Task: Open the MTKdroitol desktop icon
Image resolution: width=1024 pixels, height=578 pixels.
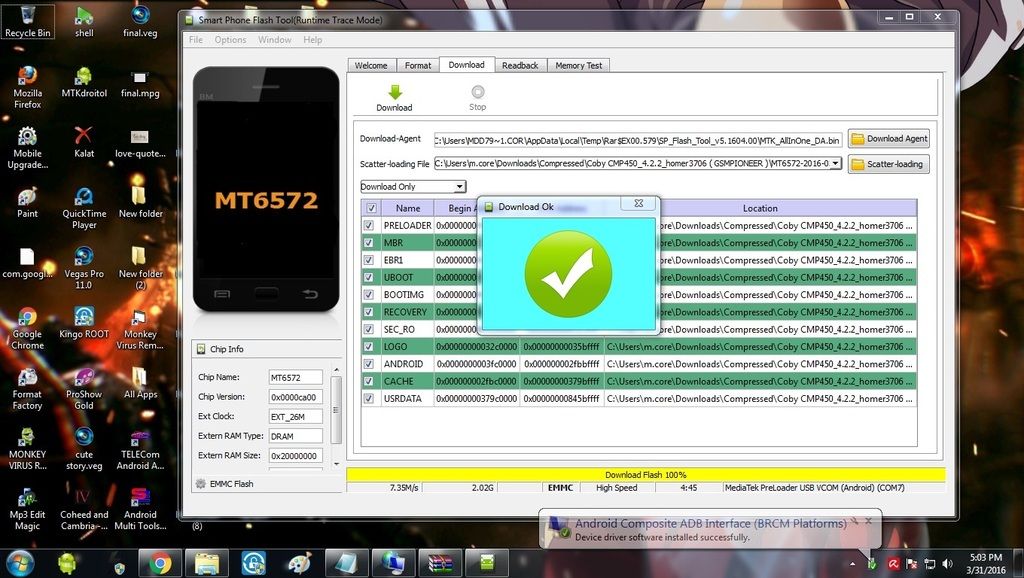Action: tap(84, 82)
